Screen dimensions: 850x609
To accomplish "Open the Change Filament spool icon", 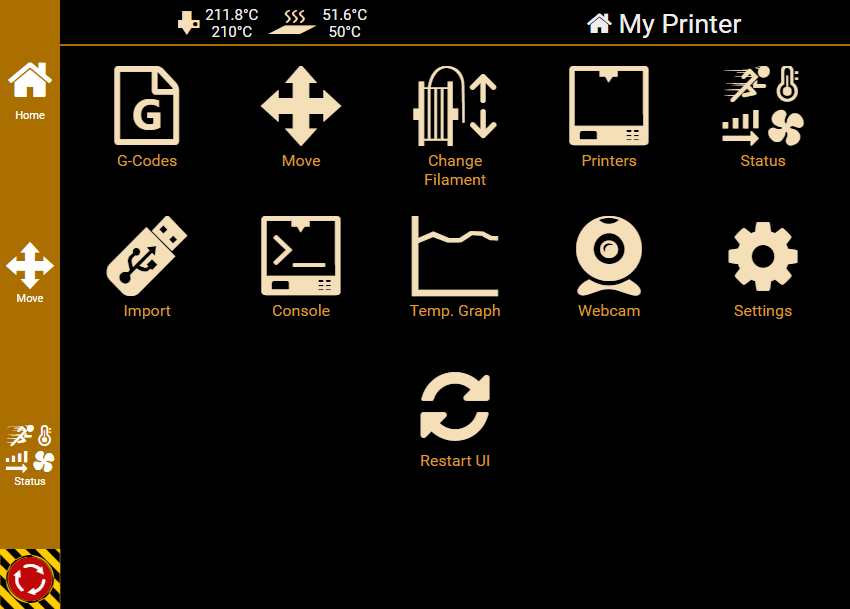I will pos(455,106).
